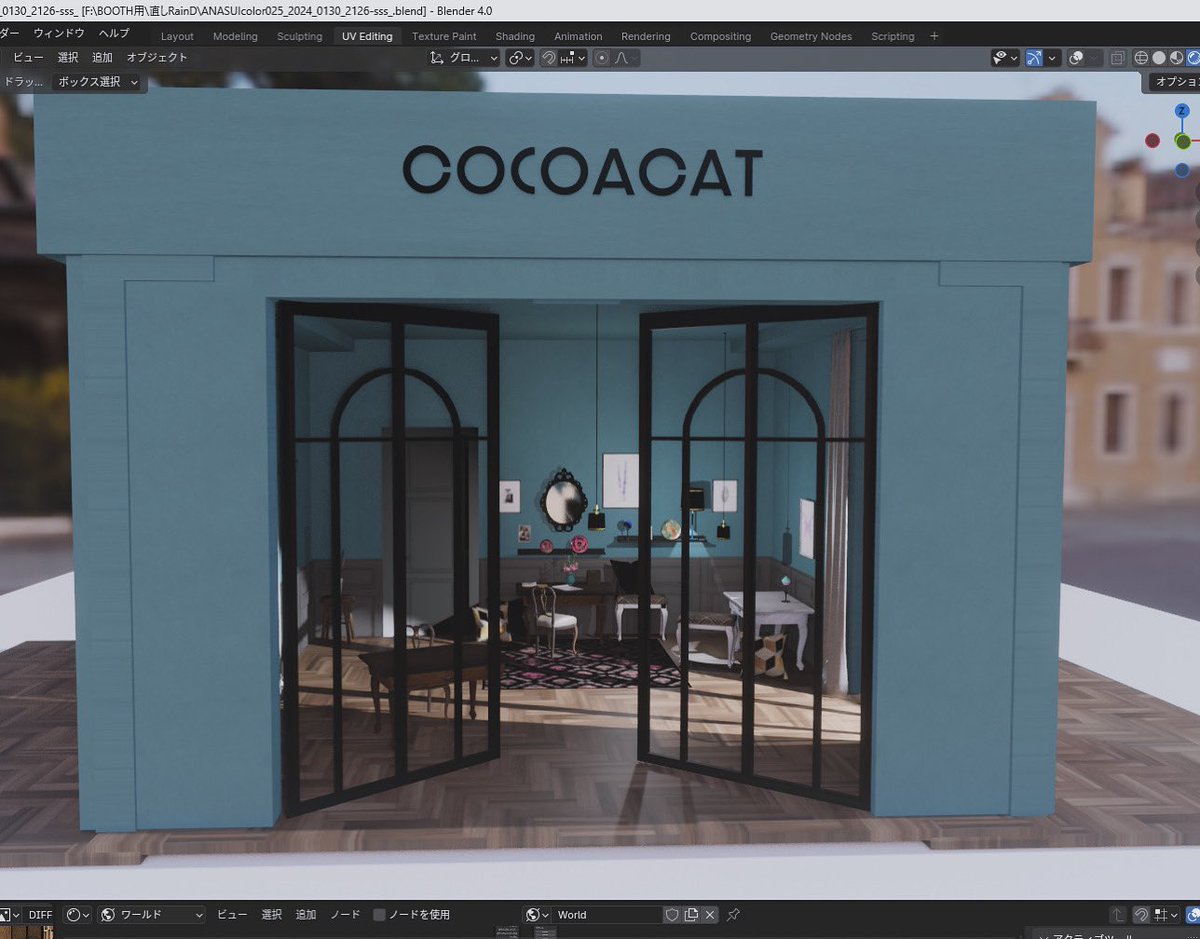The width and height of the screenshot is (1200, 939).
Task: Add a new workspace with plus button
Action: point(935,36)
